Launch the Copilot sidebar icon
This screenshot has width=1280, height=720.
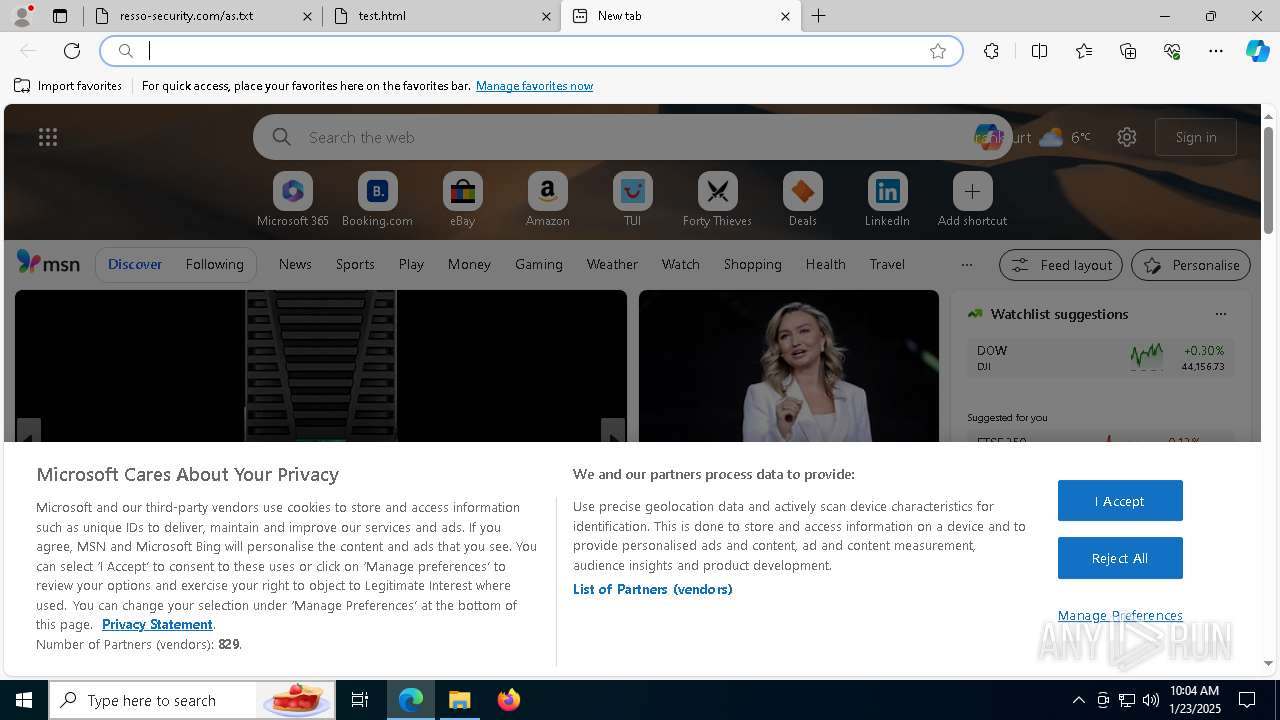(x=1257, y=51)
